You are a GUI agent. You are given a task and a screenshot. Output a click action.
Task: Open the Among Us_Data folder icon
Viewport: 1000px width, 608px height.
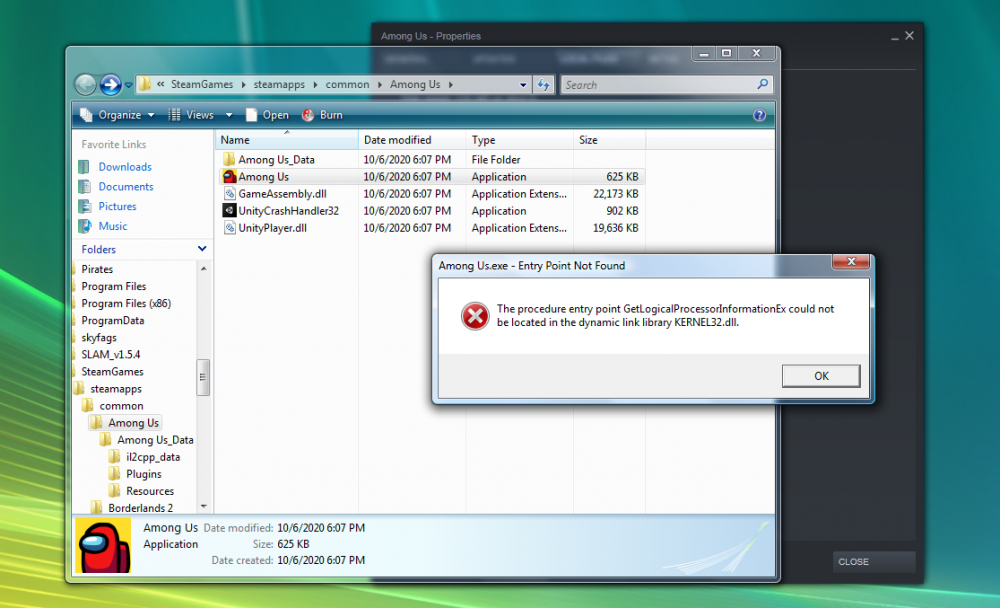click(x=229, y=160)
